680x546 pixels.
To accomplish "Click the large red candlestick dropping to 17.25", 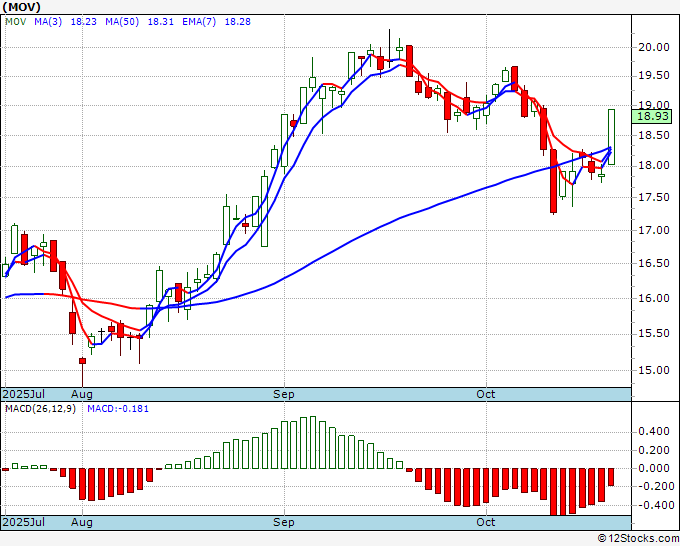I will tap(553, 181).
